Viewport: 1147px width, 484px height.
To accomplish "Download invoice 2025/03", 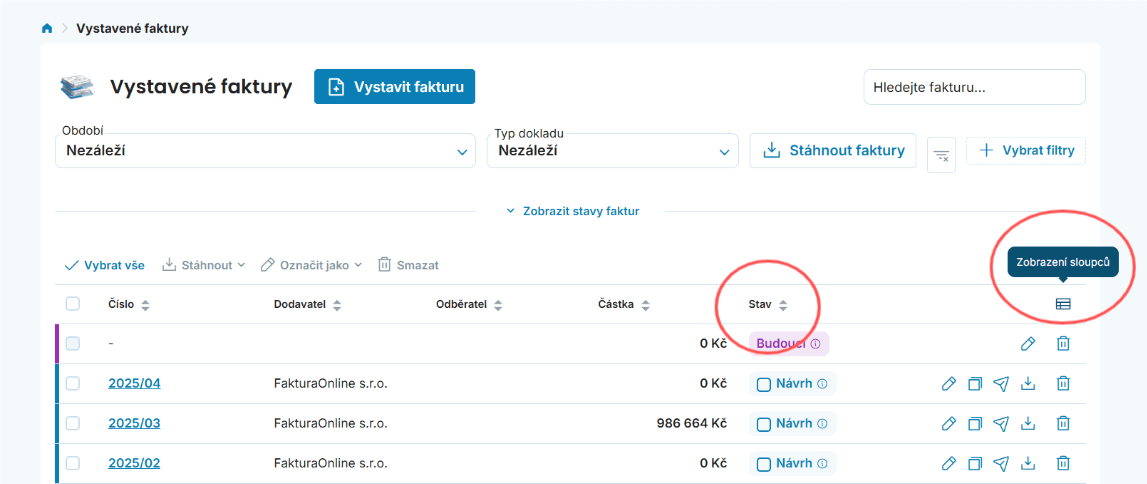I will click(x=1028, y=423).
